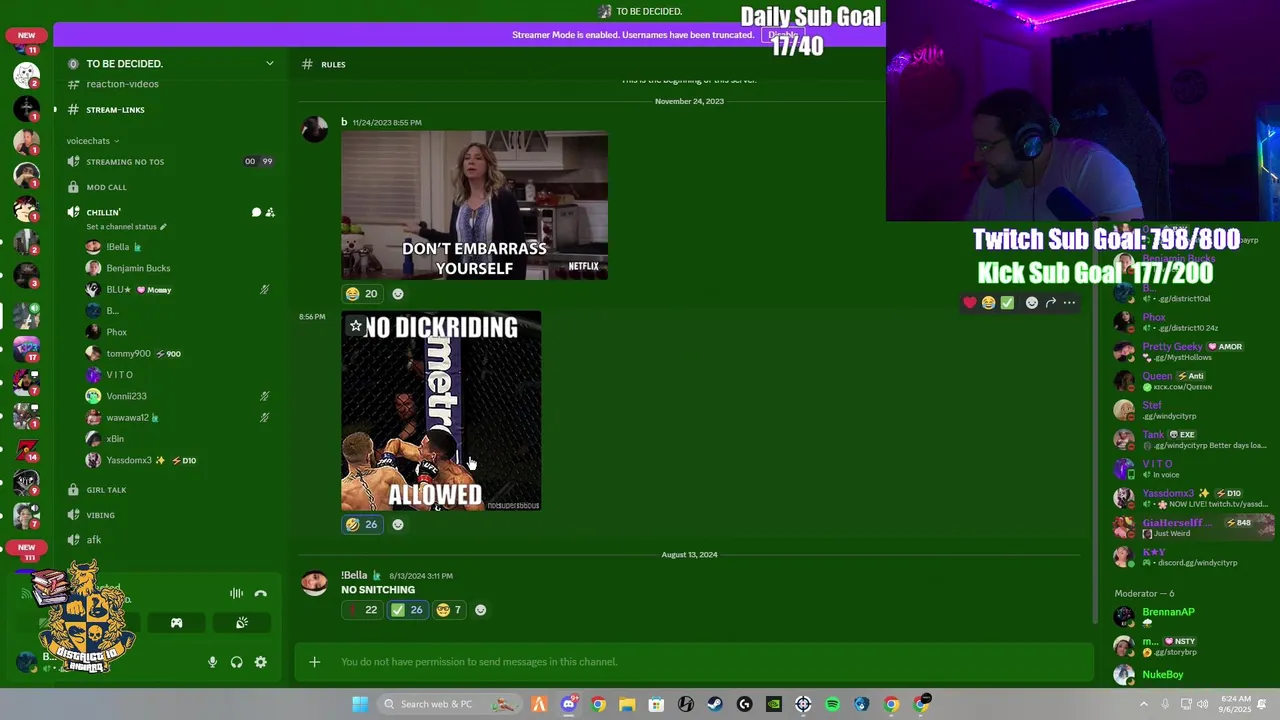1280x720 pixels.
Task: Open !Bella avatar on NO SNITCHING message
Action: (x=315, y=583)
